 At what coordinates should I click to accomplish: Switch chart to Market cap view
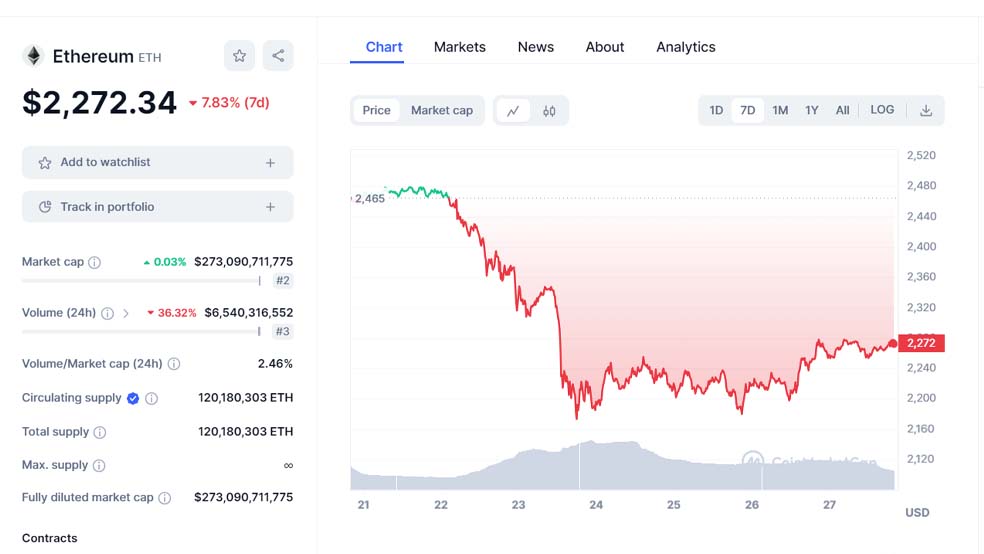tap(442, 110)
